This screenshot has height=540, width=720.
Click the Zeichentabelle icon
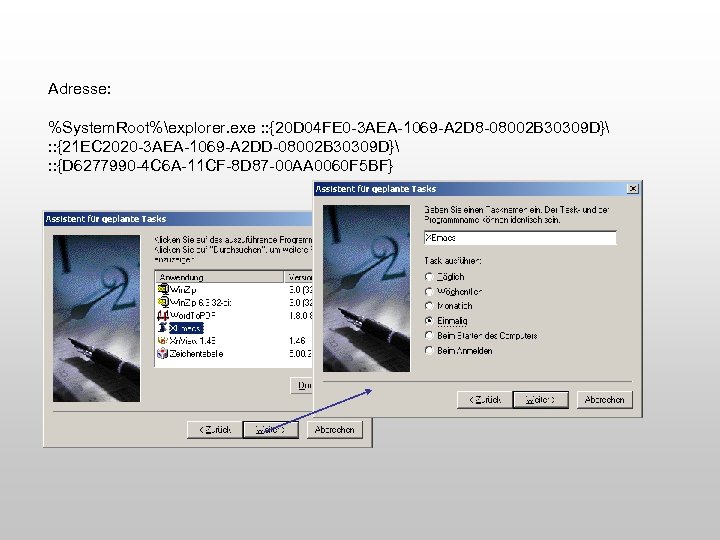tap(163, 354)
